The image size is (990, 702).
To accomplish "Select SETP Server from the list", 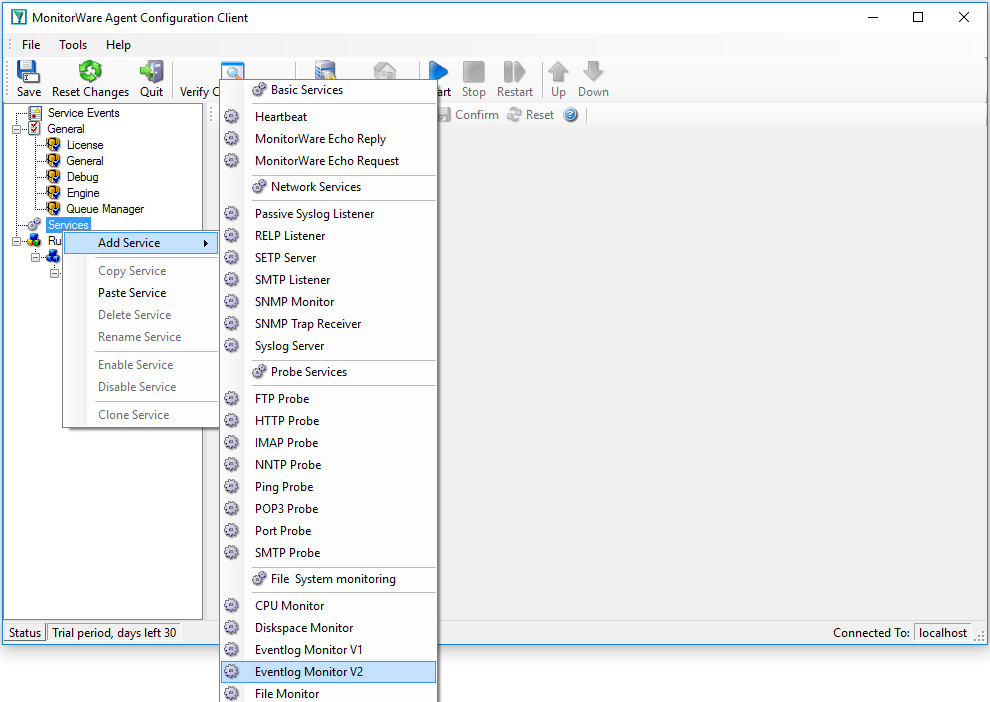I will [328, 258].
